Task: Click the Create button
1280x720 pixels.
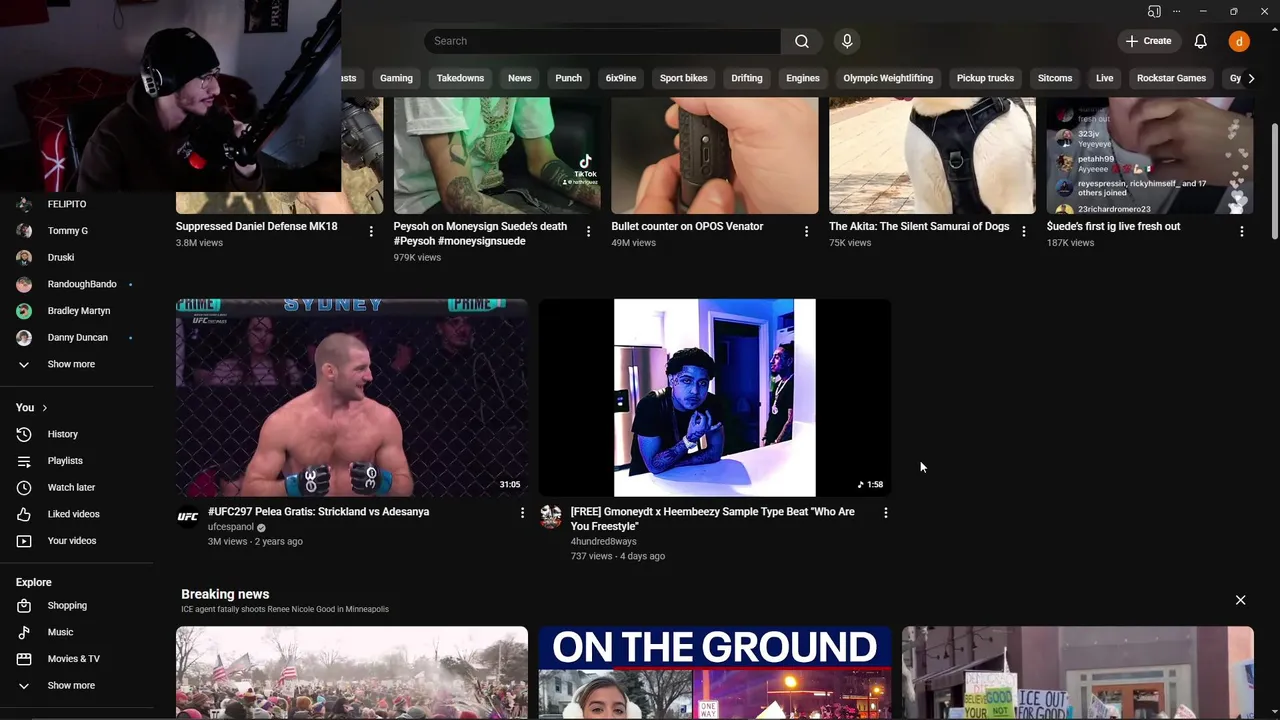Action: (1148, 41)
